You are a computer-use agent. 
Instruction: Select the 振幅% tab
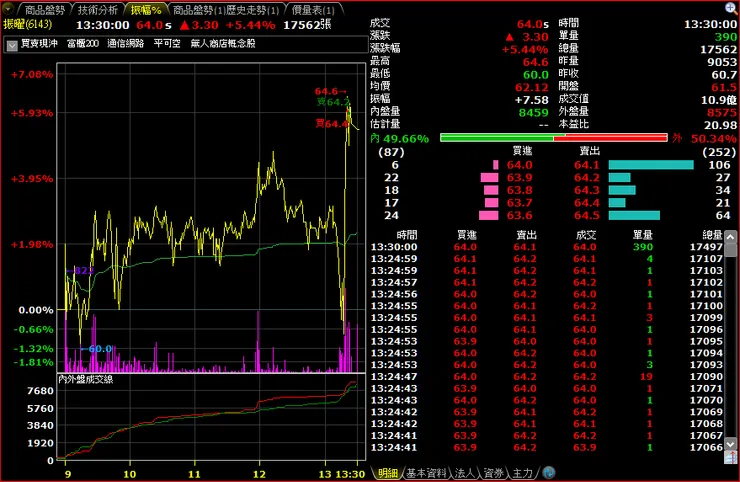146,10
